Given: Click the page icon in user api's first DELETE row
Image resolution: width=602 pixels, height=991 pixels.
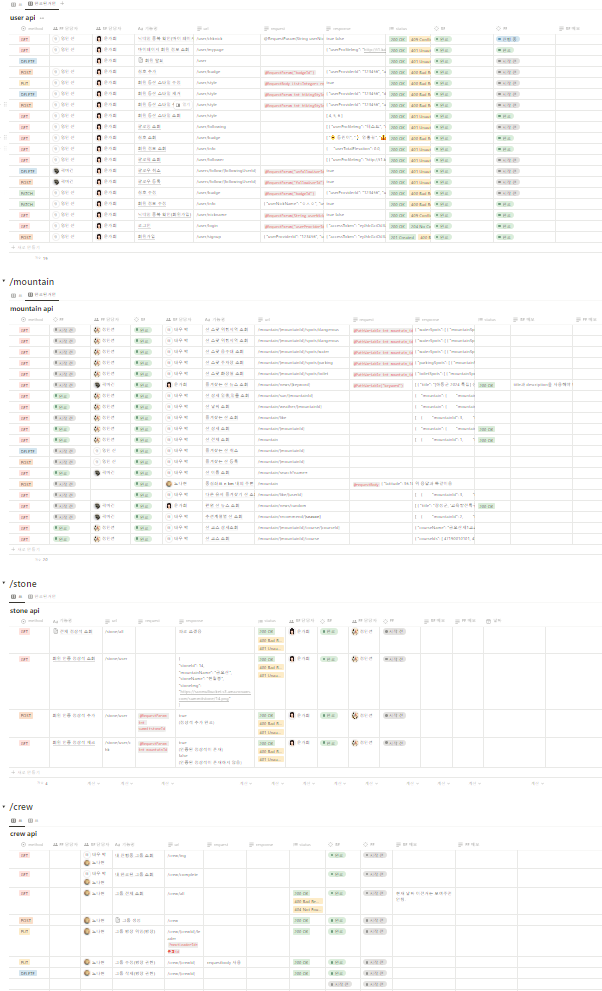Looking at the screenshot, I should 140,62.
